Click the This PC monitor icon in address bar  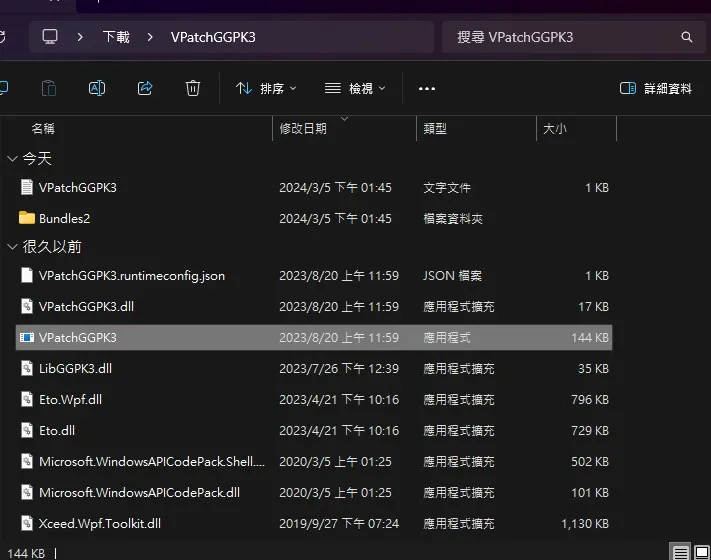(50, 37)
